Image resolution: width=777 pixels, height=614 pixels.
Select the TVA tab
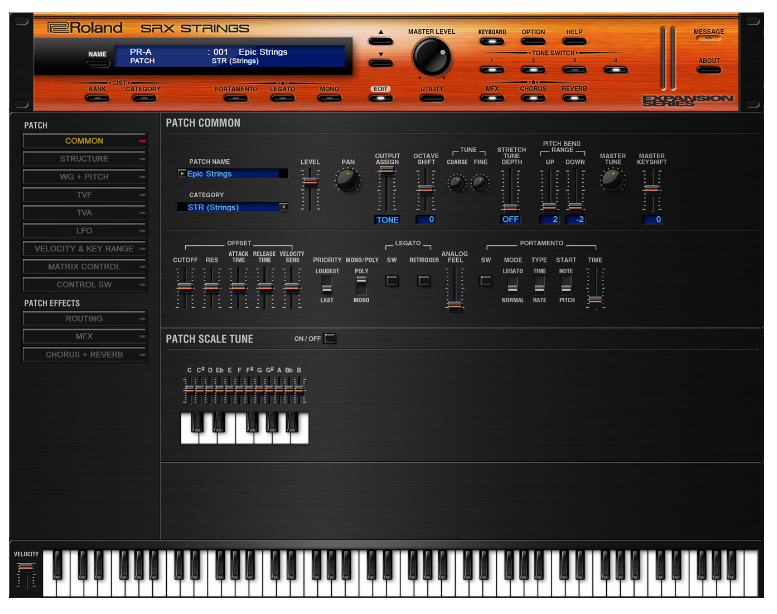point(85,213)
